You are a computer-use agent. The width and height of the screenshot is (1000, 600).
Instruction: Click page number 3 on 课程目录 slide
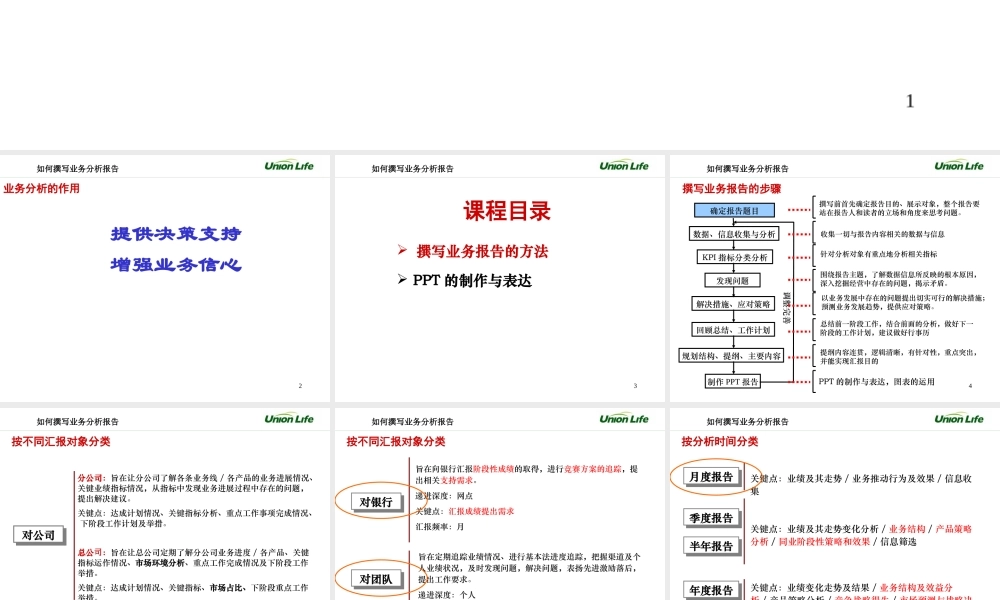(635, 386)
